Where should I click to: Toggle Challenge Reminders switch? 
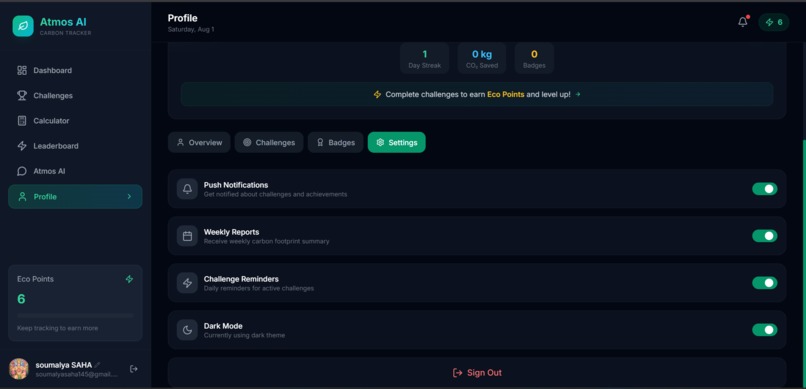point(765,283)
